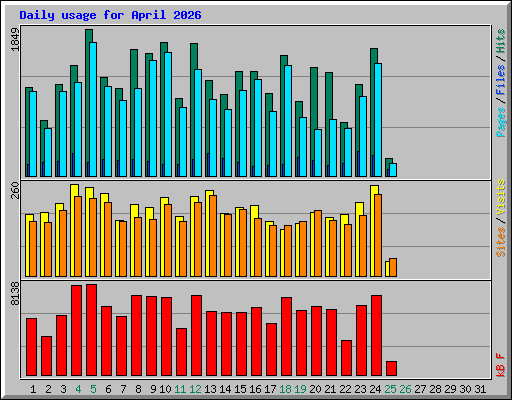Select green day 25 axis label
512x400 pixels.
(x=390, y=389)
